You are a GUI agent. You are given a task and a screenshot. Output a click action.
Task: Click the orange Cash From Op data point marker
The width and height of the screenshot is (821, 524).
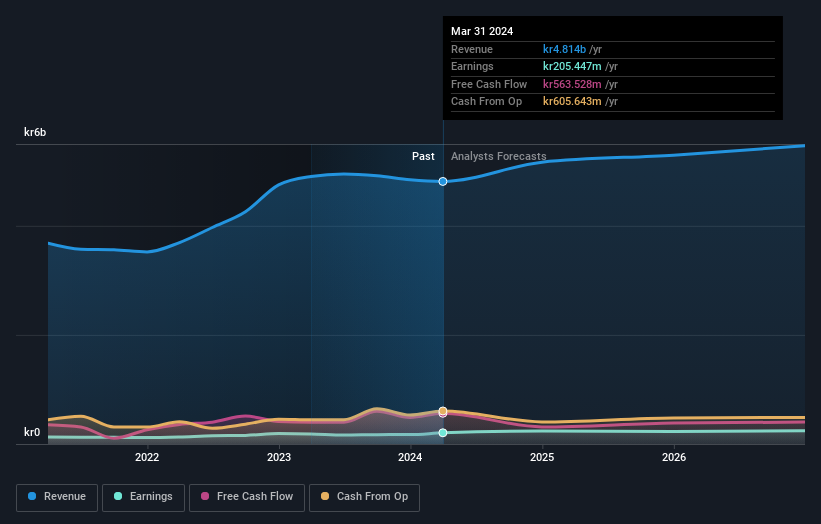443,411
